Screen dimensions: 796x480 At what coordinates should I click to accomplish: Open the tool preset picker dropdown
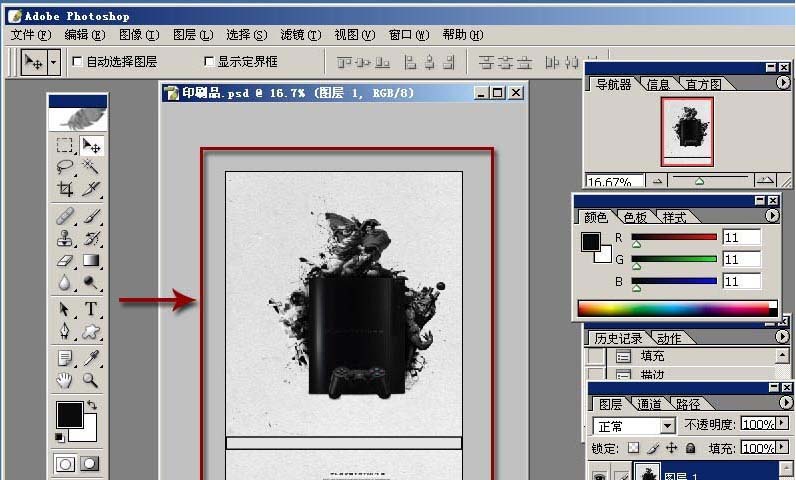tap(54, 63)
